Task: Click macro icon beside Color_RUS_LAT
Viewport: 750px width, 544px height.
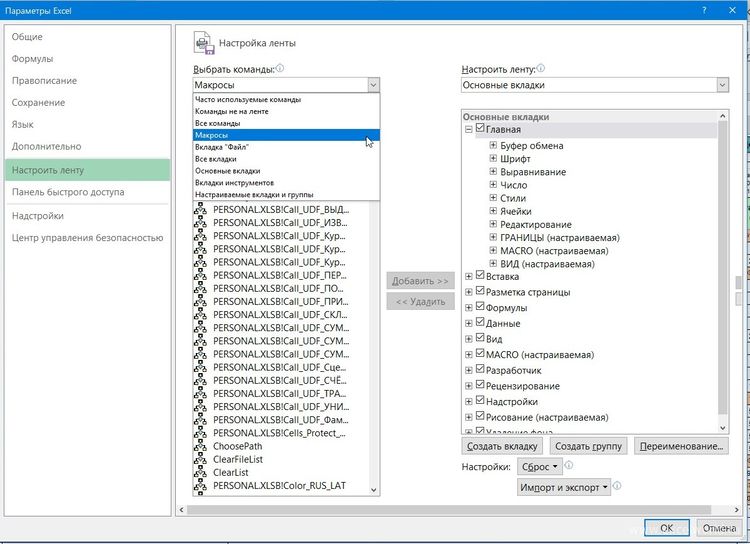Action: click(x=200, y=486)
